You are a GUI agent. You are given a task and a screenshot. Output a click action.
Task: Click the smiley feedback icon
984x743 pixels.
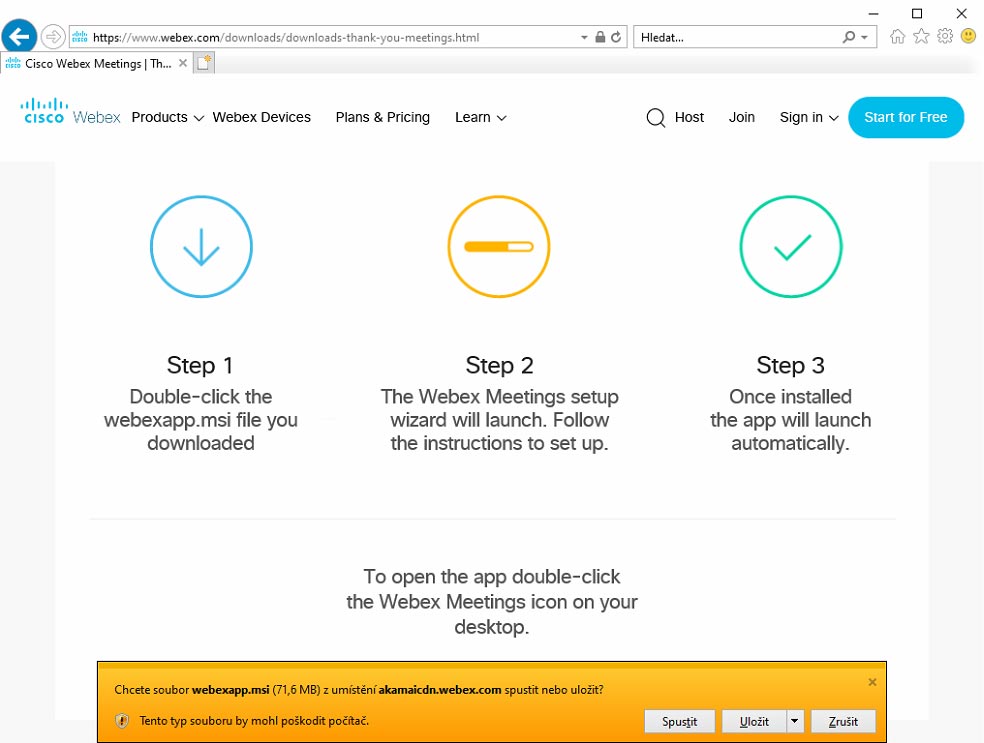968,36
